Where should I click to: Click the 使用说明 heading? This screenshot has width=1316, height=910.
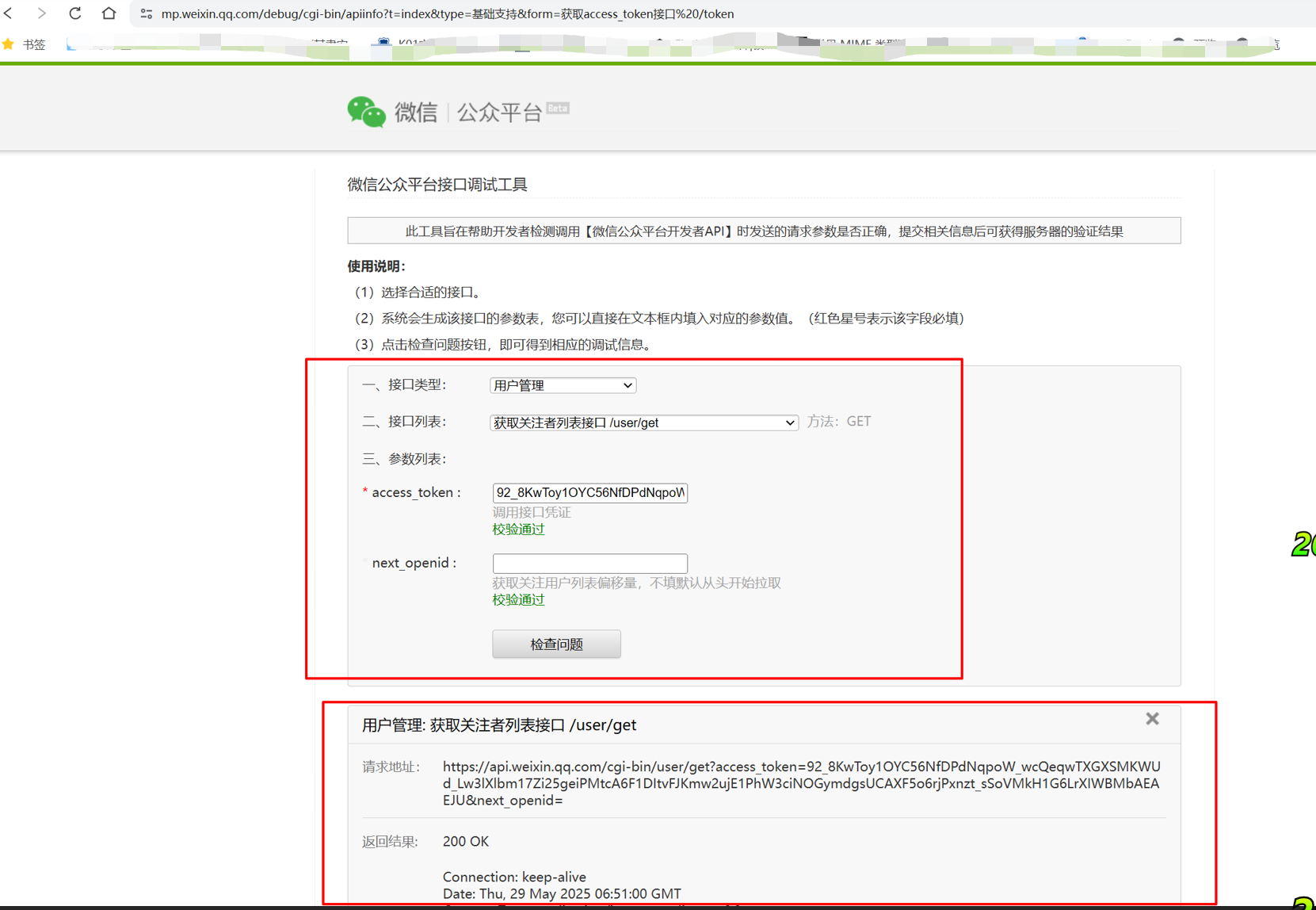(x=376, y=266)
